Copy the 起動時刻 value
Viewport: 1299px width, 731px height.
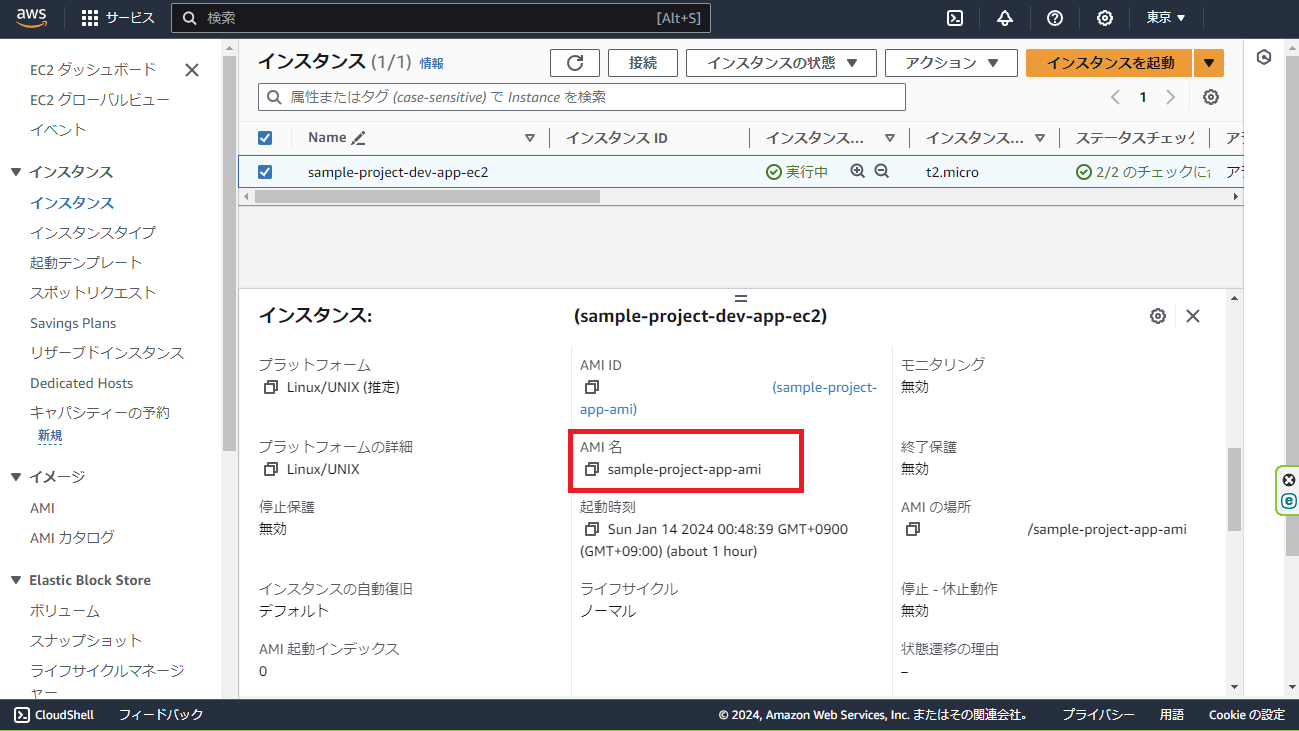click(591, 529)
